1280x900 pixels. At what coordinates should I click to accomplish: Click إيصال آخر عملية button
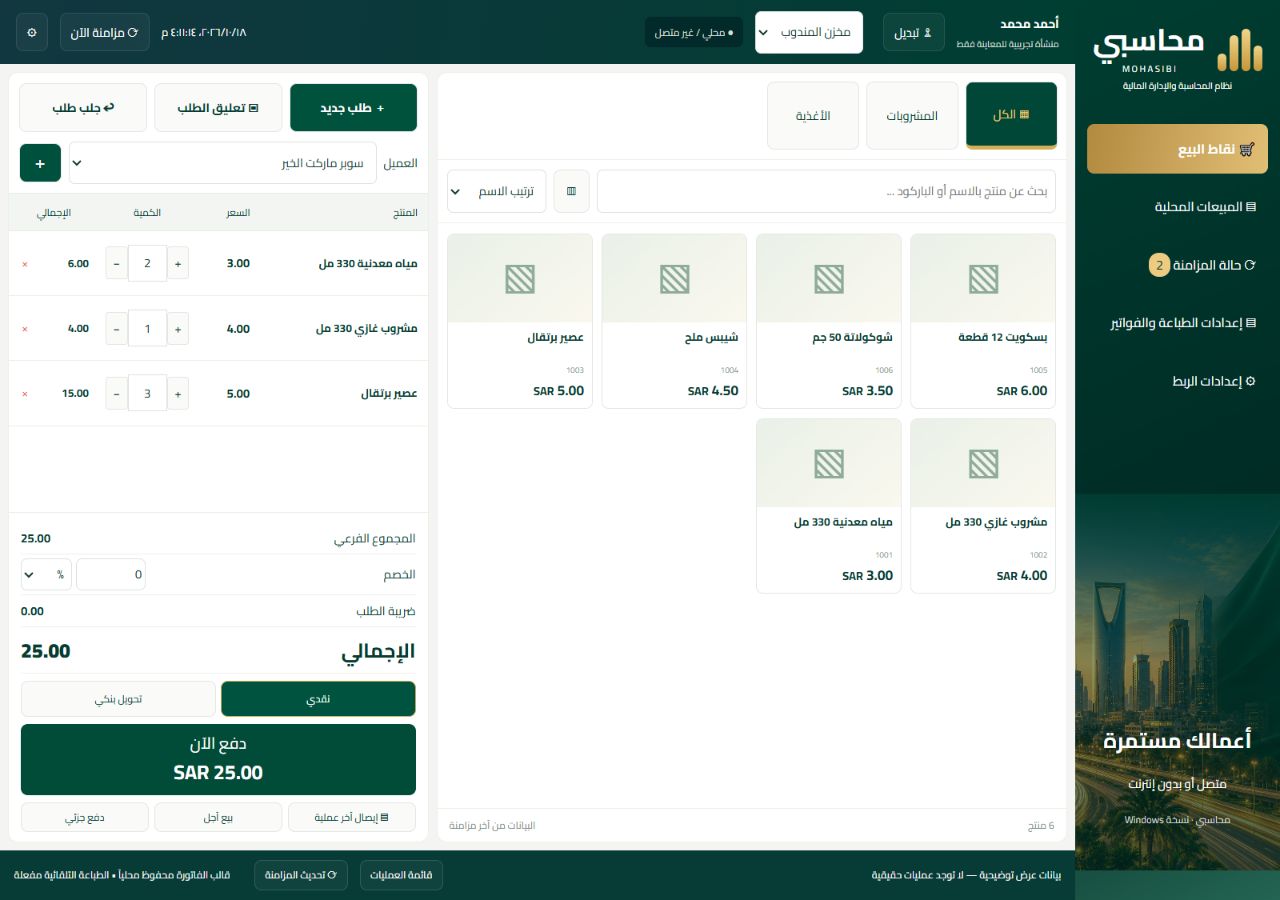coord(352,817)
